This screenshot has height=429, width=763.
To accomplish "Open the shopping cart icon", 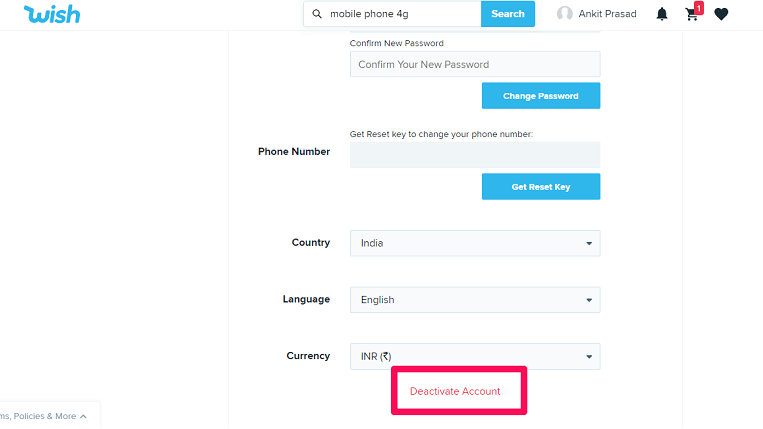I will coord(691,15).
